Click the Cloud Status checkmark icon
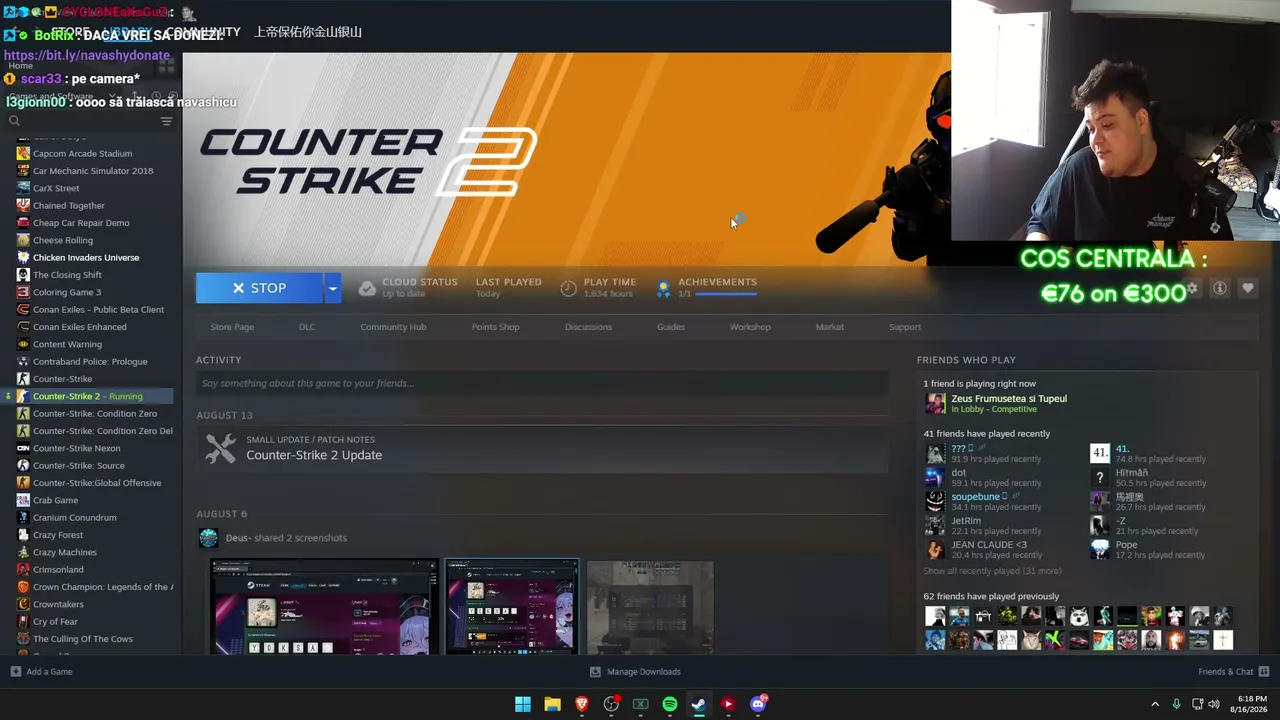 coord(367,288)
